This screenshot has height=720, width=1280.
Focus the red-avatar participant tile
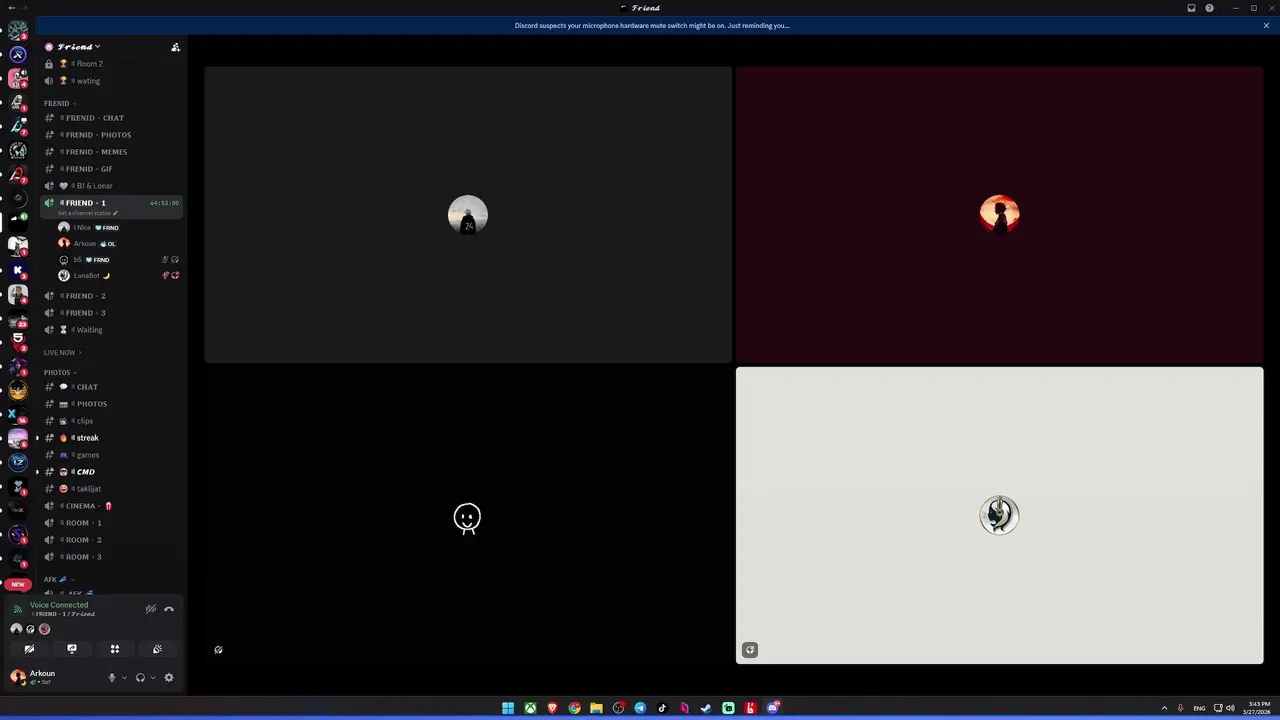(x=999, y=215)
